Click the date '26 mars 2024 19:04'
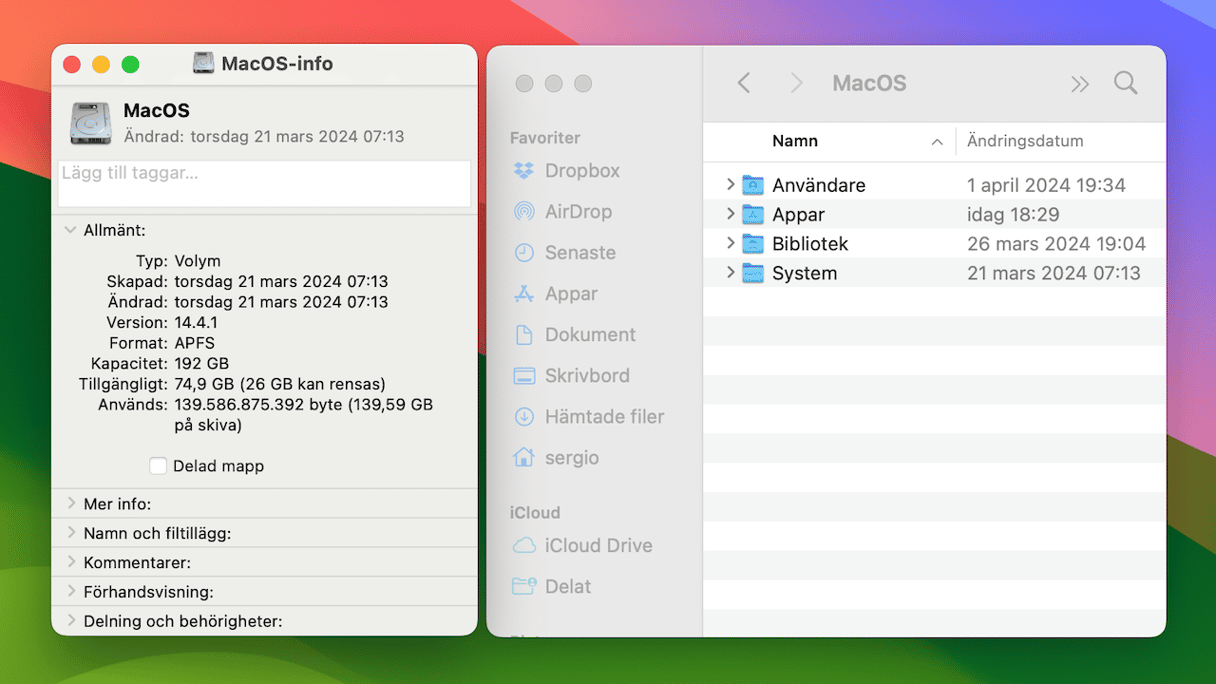 [x=1056, y=244]
